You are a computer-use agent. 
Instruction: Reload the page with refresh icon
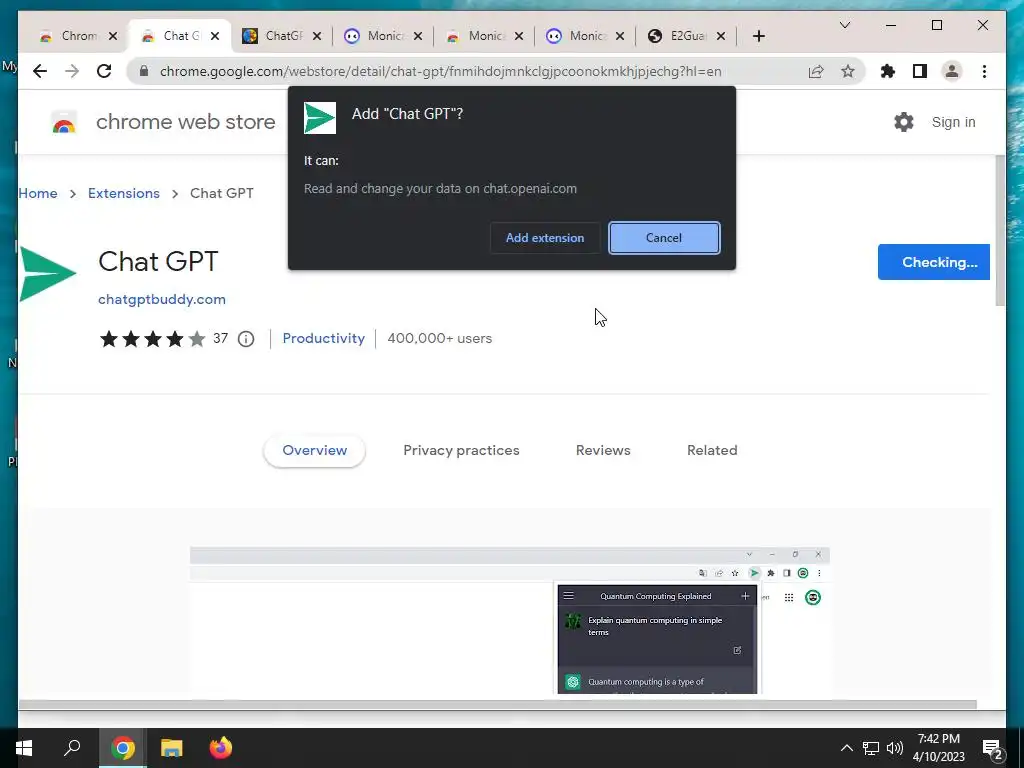tap(104, 71)
